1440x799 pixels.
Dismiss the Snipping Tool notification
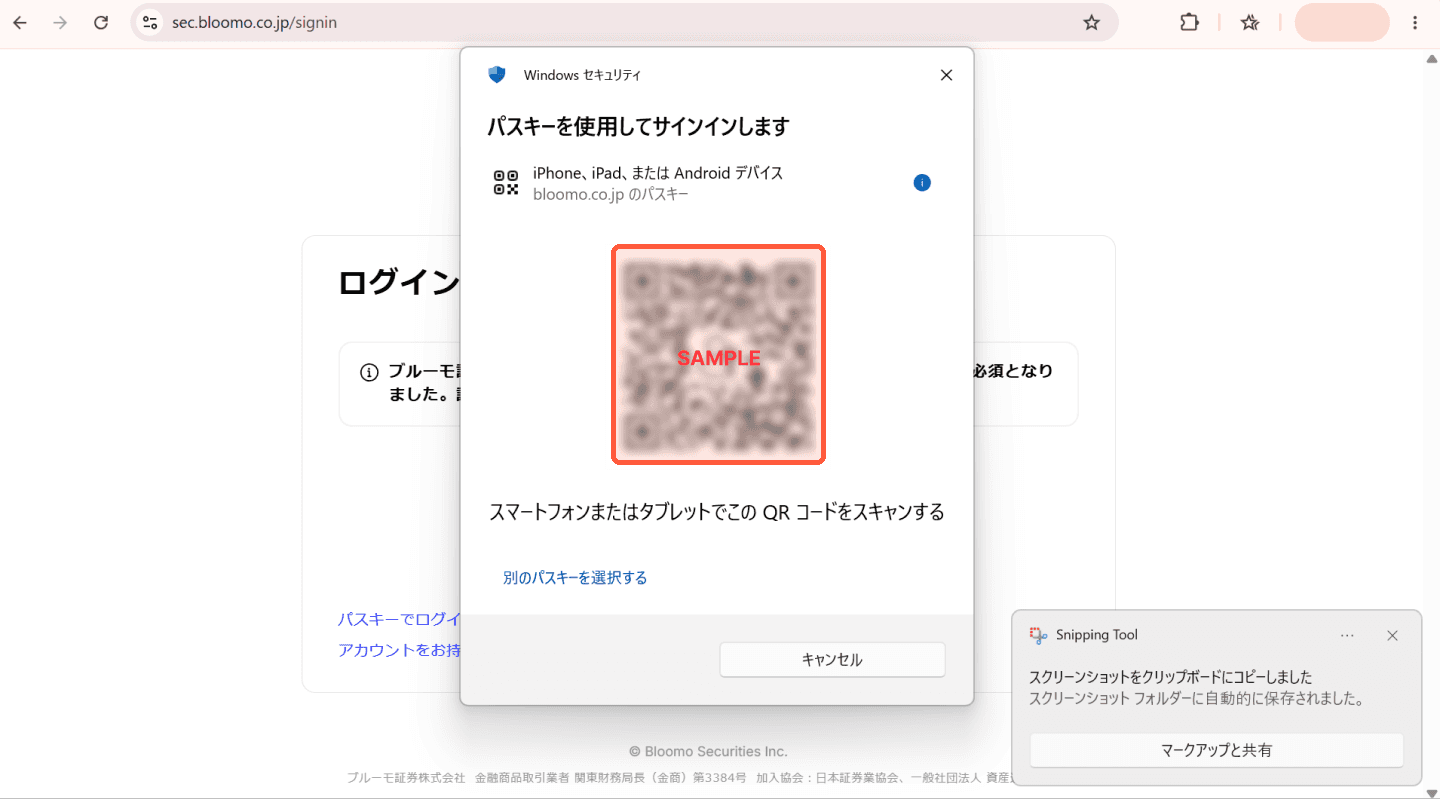[1392, 635]
